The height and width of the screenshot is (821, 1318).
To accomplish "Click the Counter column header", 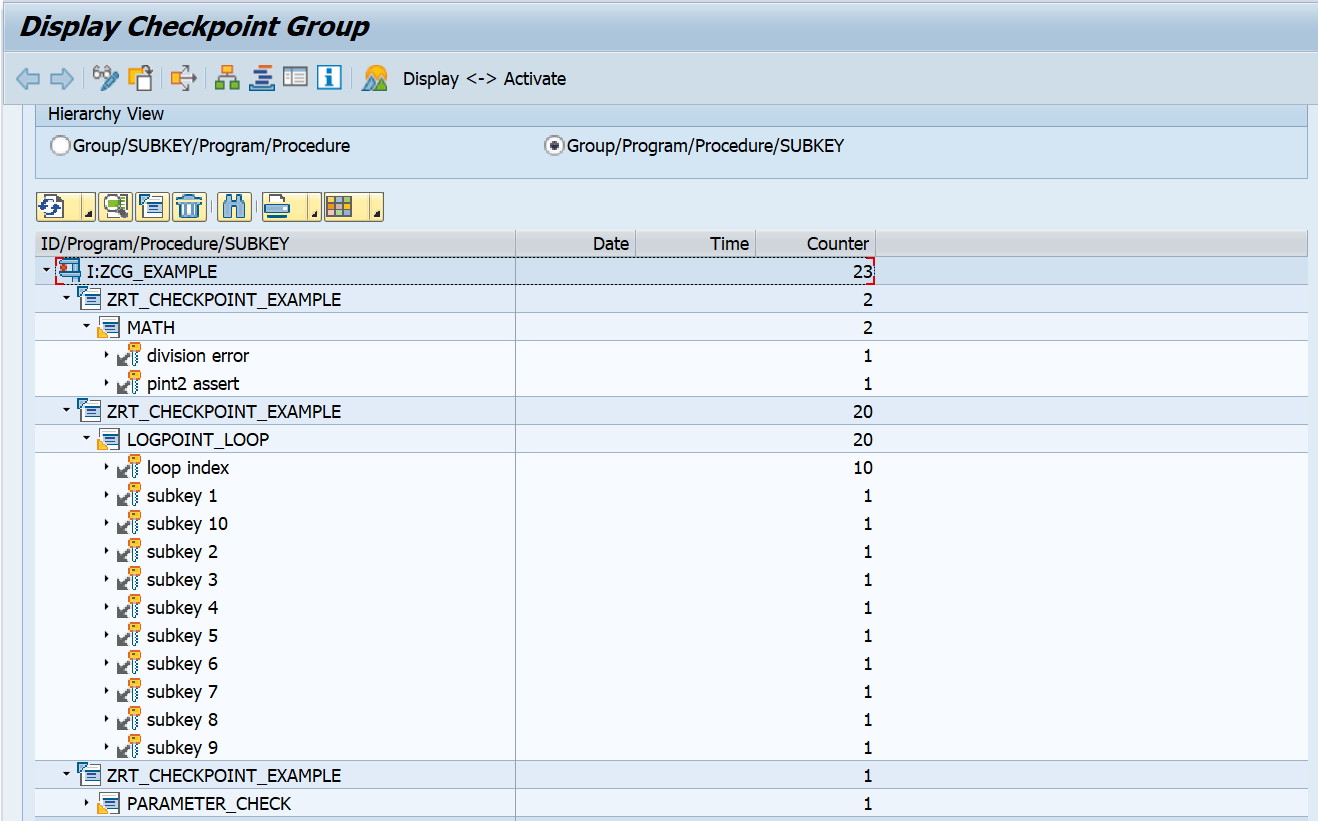I will (x=836, y=243).
